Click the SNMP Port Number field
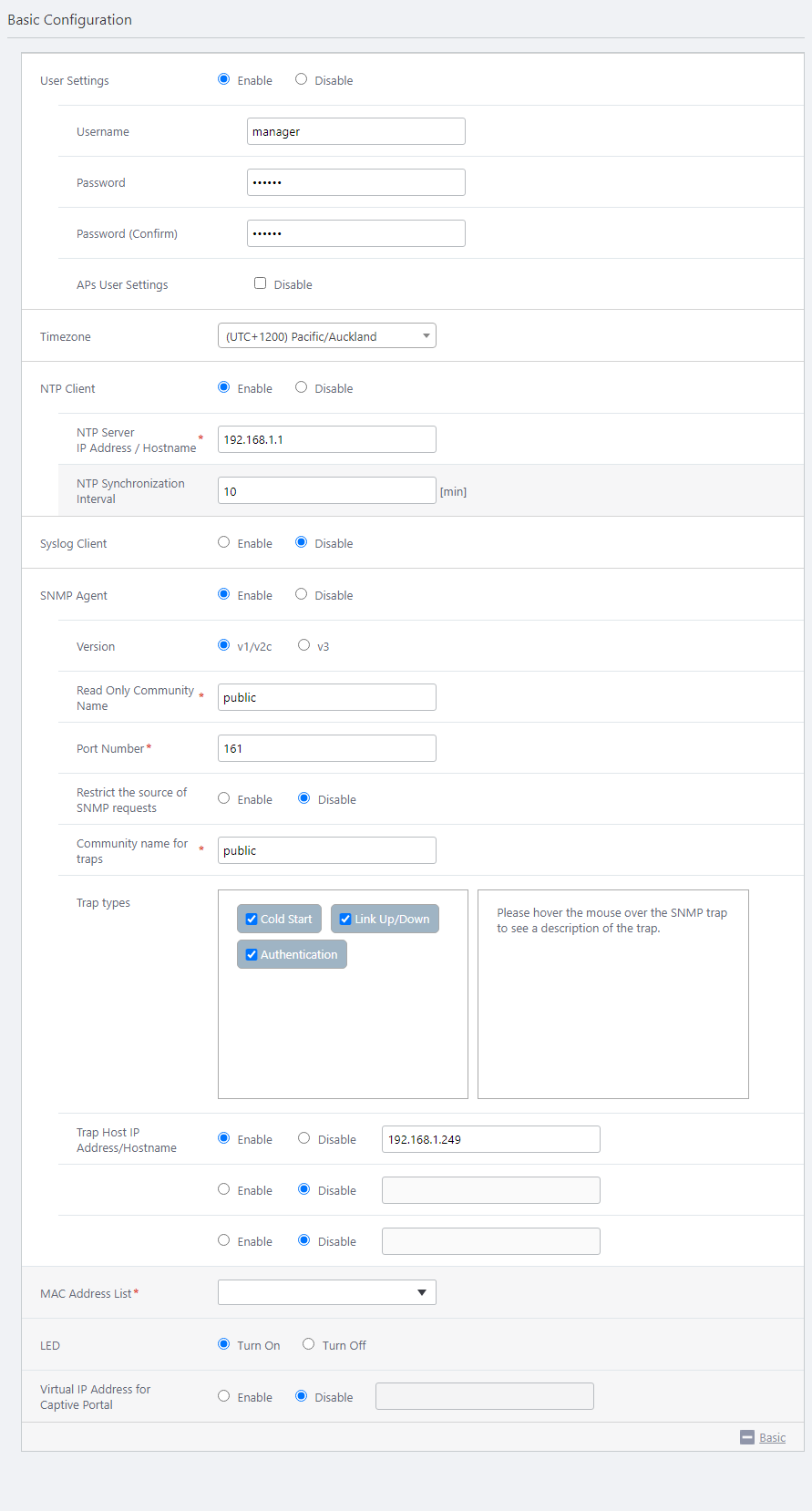Viewport: 812px width, 1511px height. 326,748
